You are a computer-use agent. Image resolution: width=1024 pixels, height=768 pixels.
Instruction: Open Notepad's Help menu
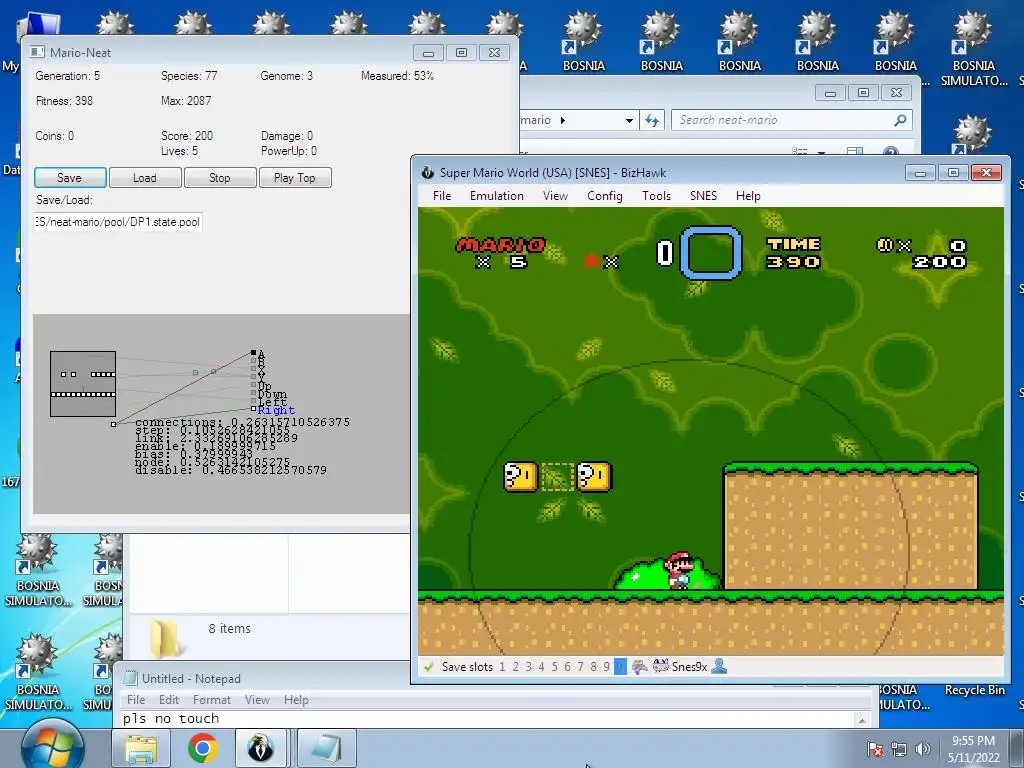[x=296, y=699]
